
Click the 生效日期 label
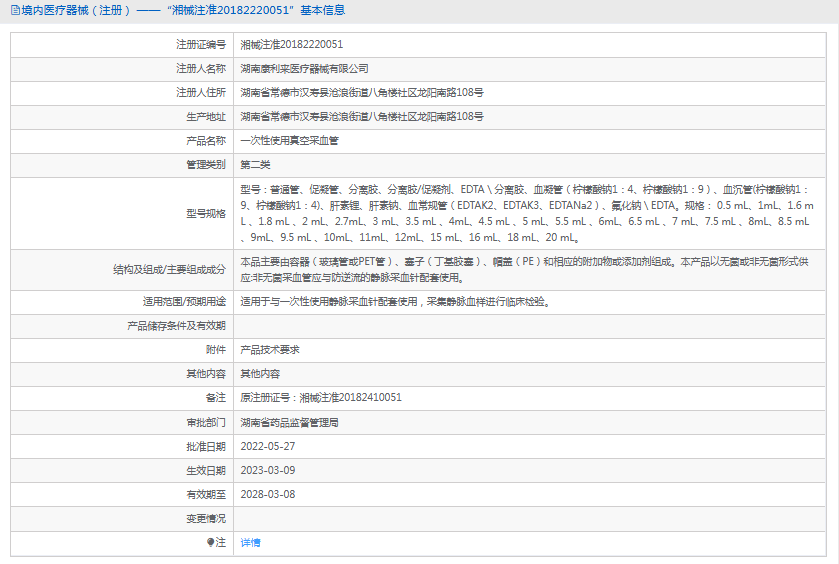tap(206, 471)
